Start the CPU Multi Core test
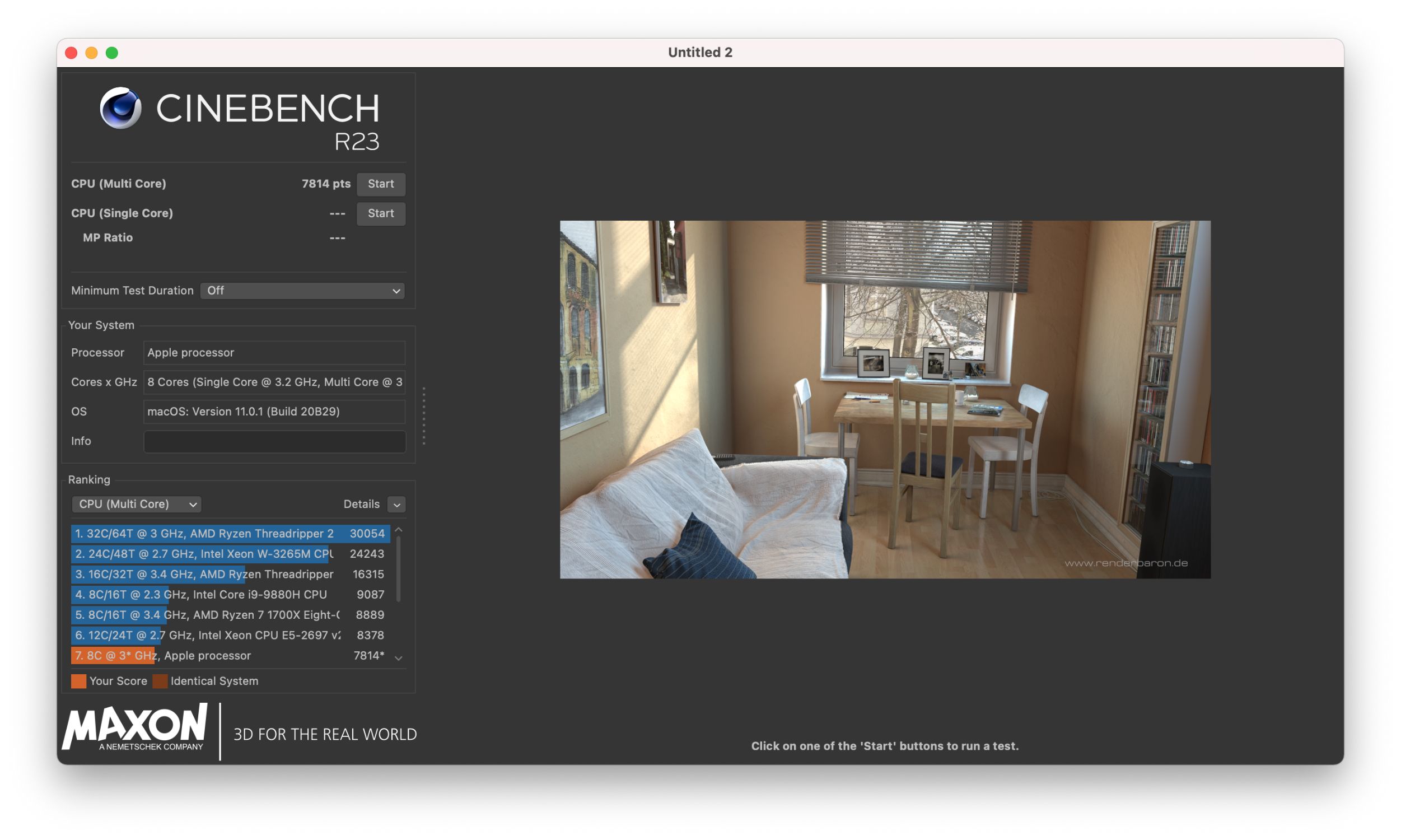 (x=380, y=184)
